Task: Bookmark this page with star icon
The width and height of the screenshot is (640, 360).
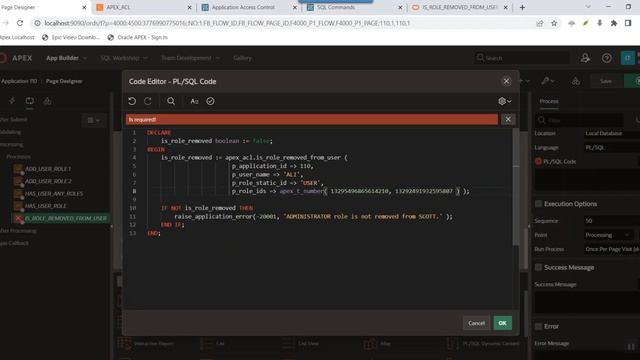Action: [554, 23]
